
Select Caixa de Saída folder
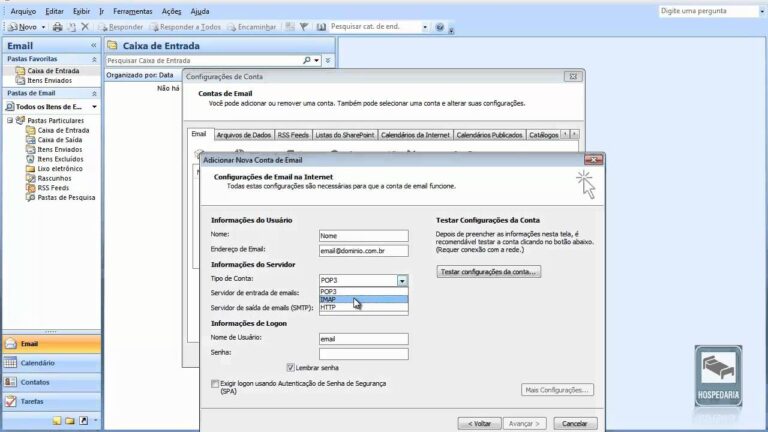click(x=54, y=140)
